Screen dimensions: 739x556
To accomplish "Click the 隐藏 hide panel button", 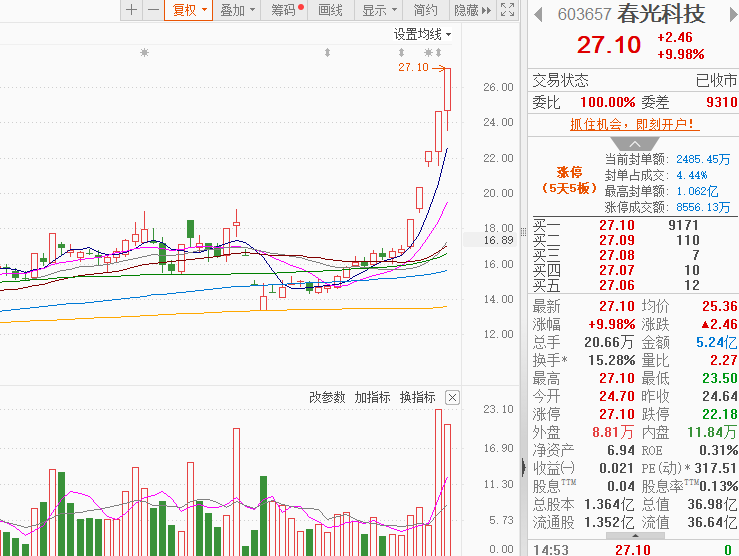I will (x=472, y=10).
